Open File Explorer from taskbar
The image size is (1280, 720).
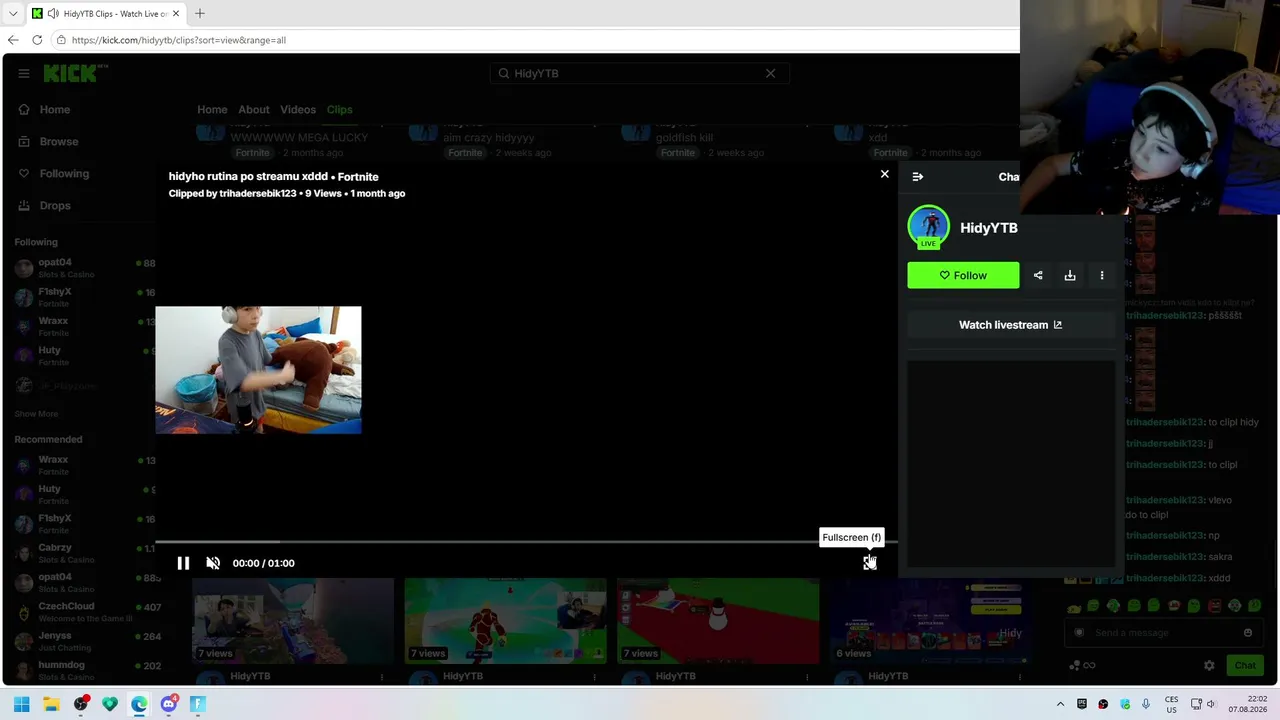coord(51,704)
